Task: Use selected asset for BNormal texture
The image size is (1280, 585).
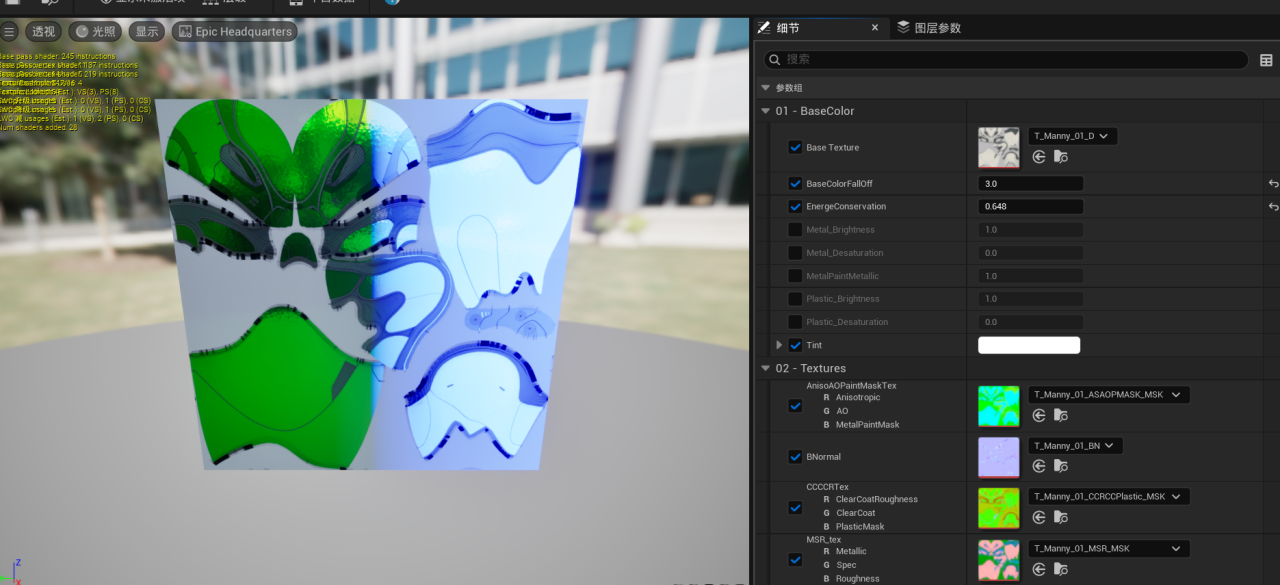Action: click(x=1039, y=466)
